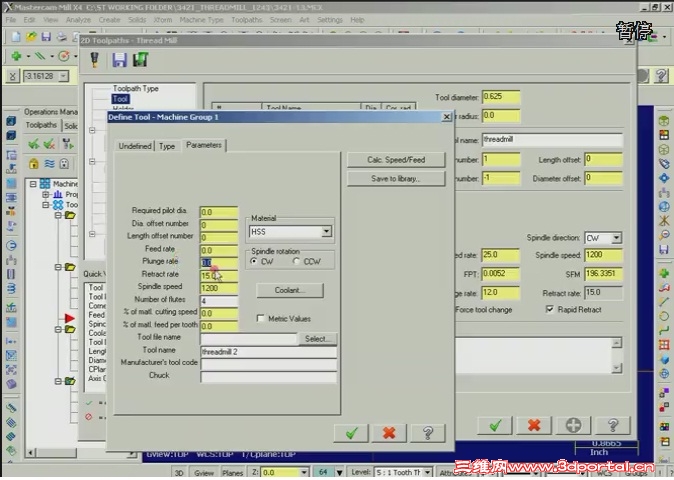Open the X coordinate value dropdown
Image resolution: width=674 pixels, height=480 pixels.
click(63, 76)
